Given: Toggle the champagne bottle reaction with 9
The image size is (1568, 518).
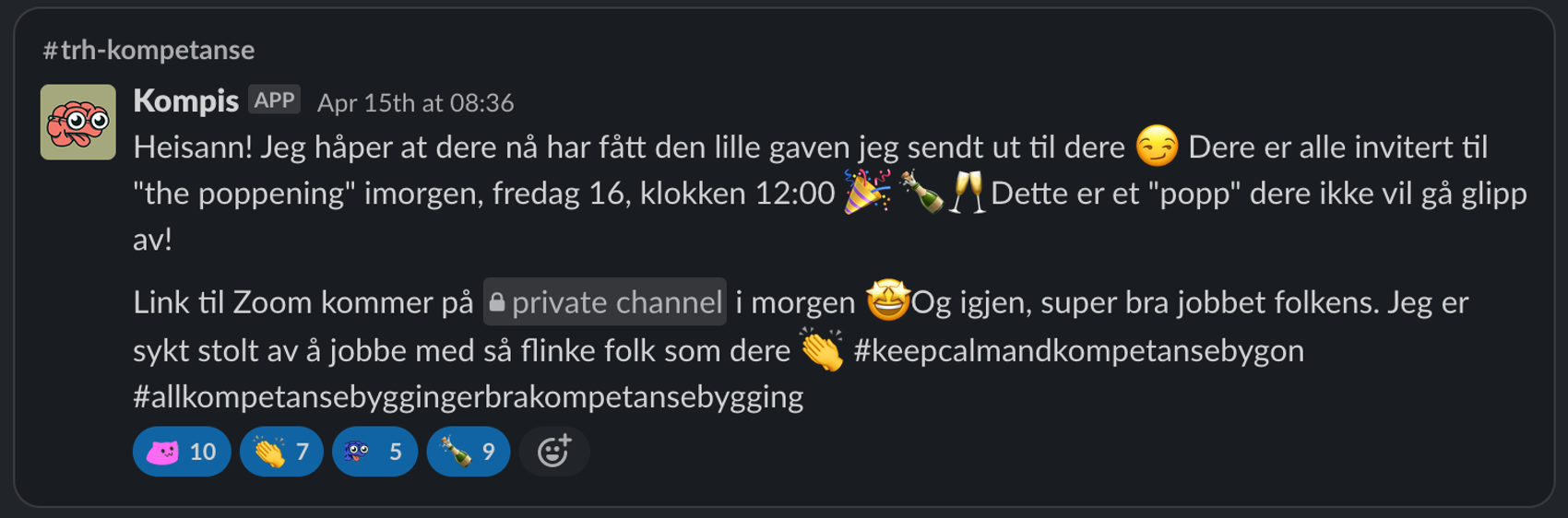Looking at the screenshot, I should [x=469, y=452].
